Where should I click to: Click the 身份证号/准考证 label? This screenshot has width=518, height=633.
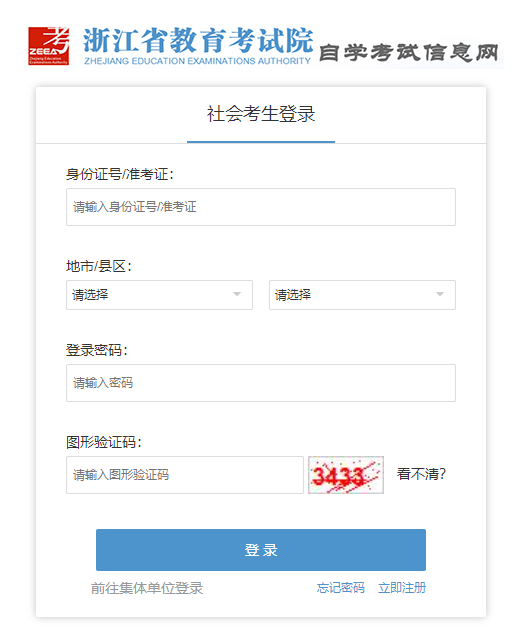120,174
